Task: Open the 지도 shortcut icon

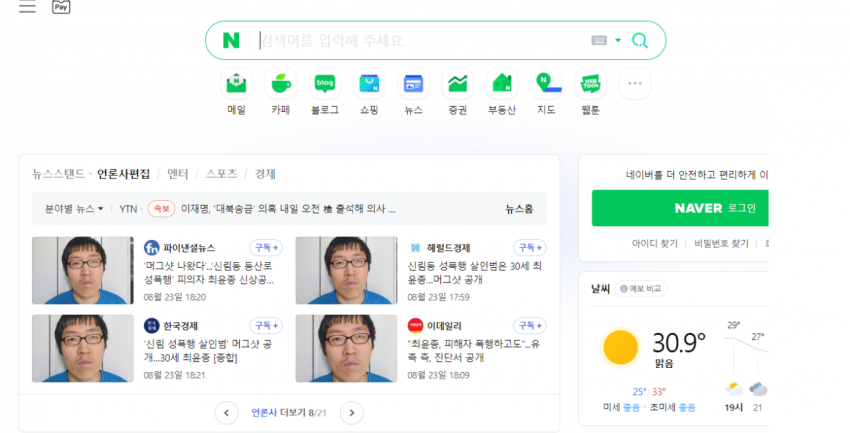Action: (x=546, y=83)
